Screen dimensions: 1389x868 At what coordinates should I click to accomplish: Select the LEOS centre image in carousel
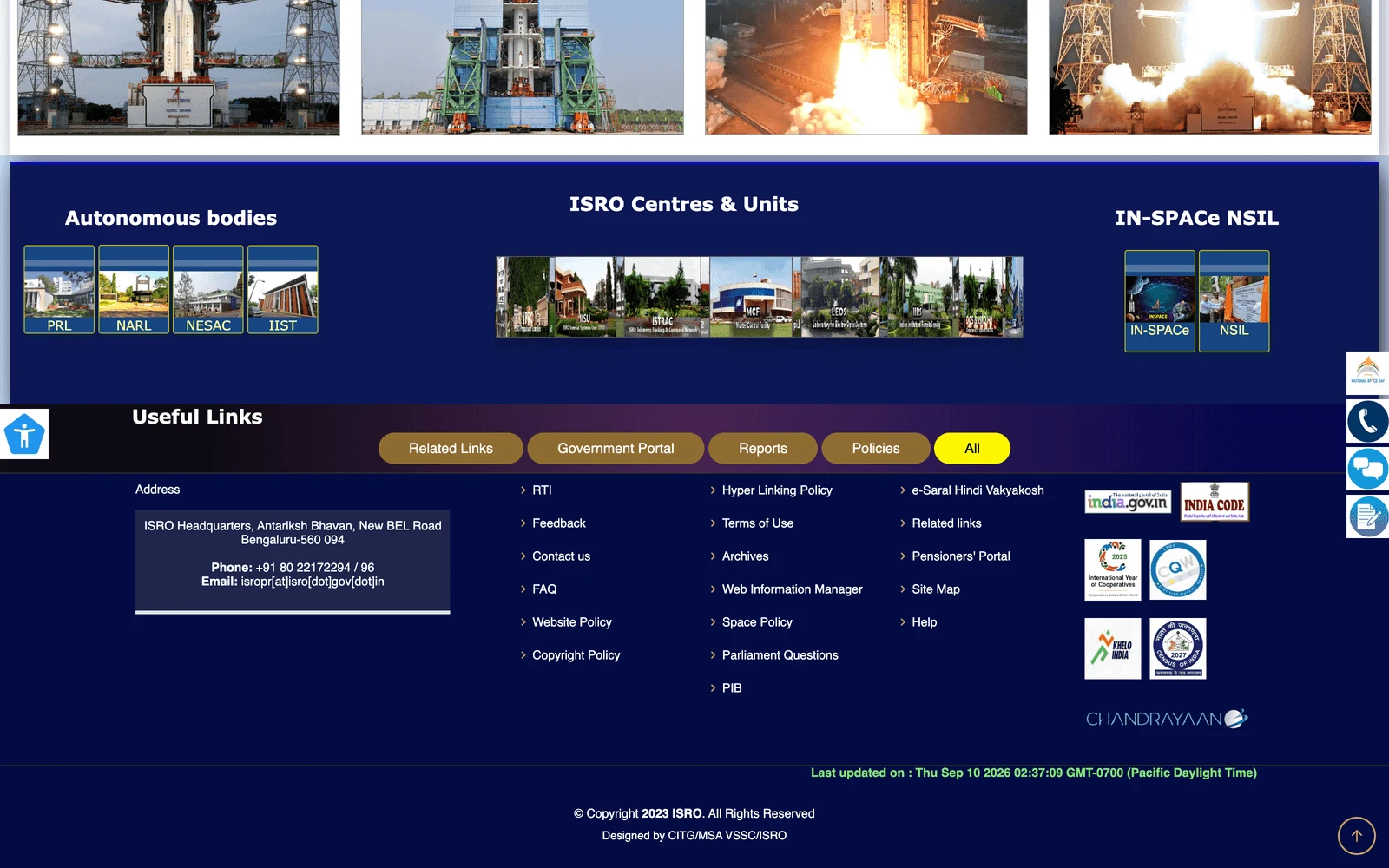click(839, 297)
